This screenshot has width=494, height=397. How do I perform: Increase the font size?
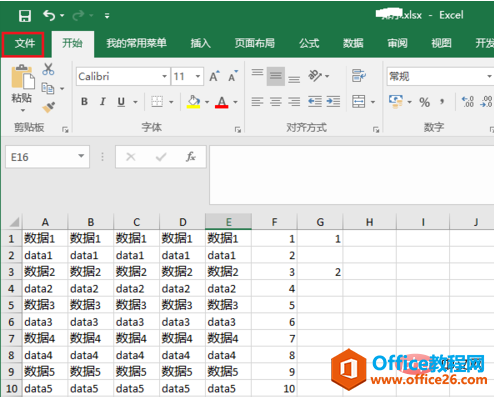tap(214, 76)
